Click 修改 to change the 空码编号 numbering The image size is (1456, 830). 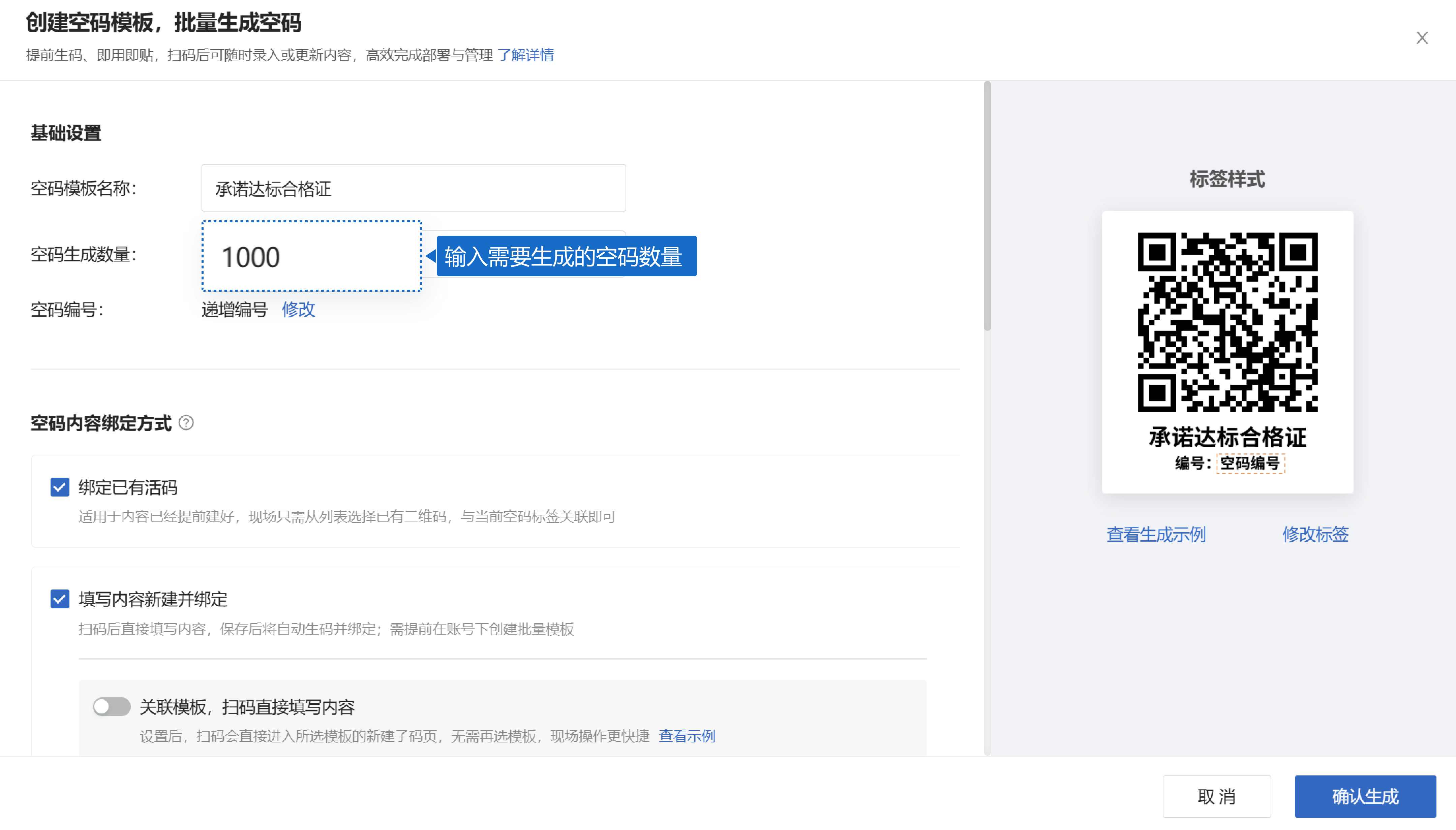[299, 310]
